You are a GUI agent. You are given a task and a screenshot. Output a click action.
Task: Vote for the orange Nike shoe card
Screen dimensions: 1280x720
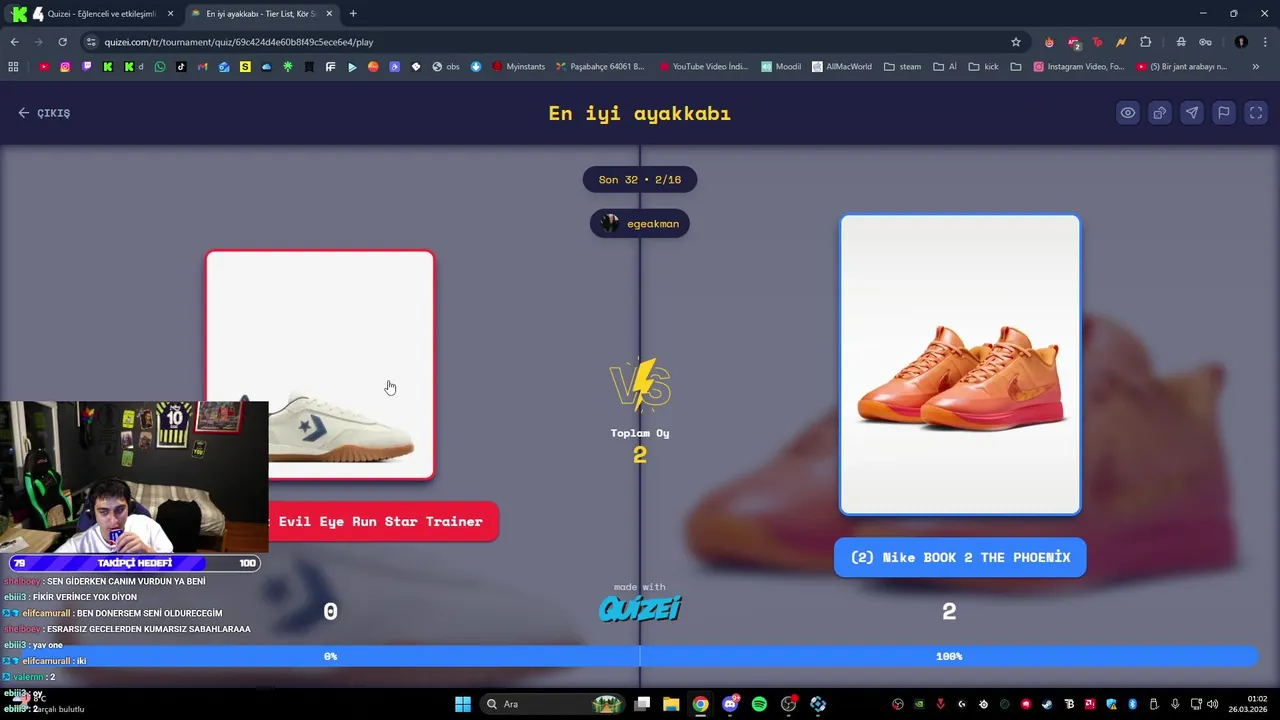tap(960, 365)
